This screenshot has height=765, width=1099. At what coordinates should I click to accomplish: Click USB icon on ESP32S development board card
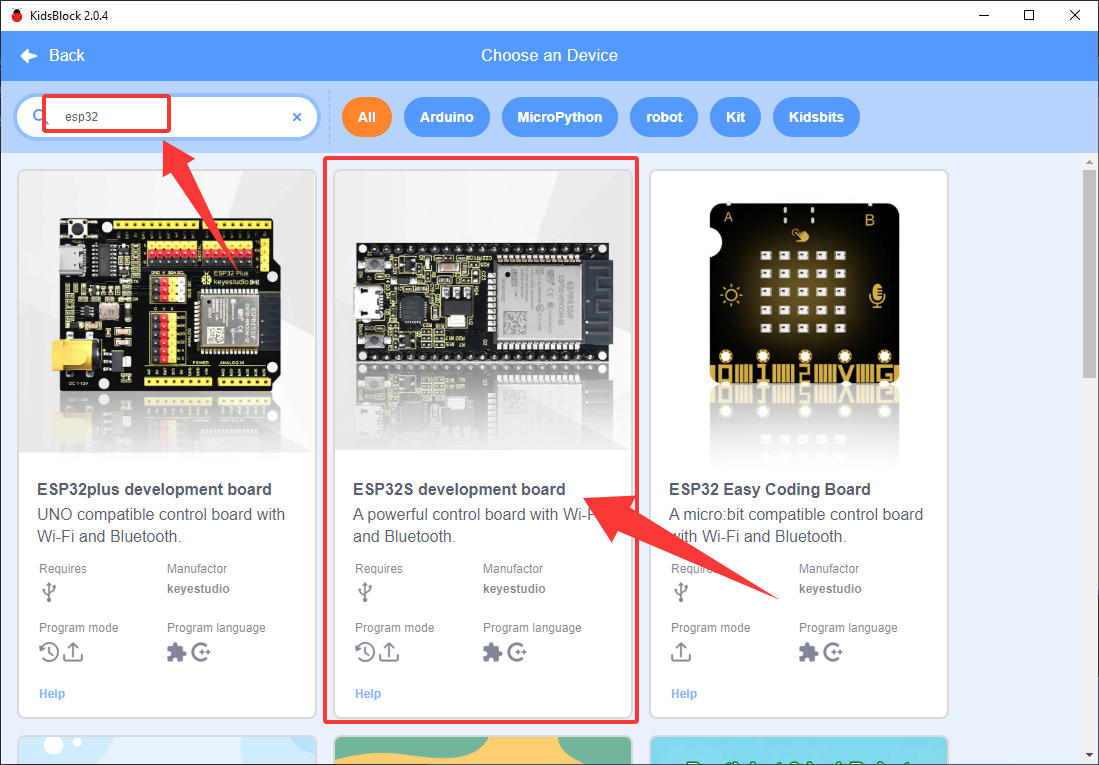pyautogui.click(x=365, y=592)
